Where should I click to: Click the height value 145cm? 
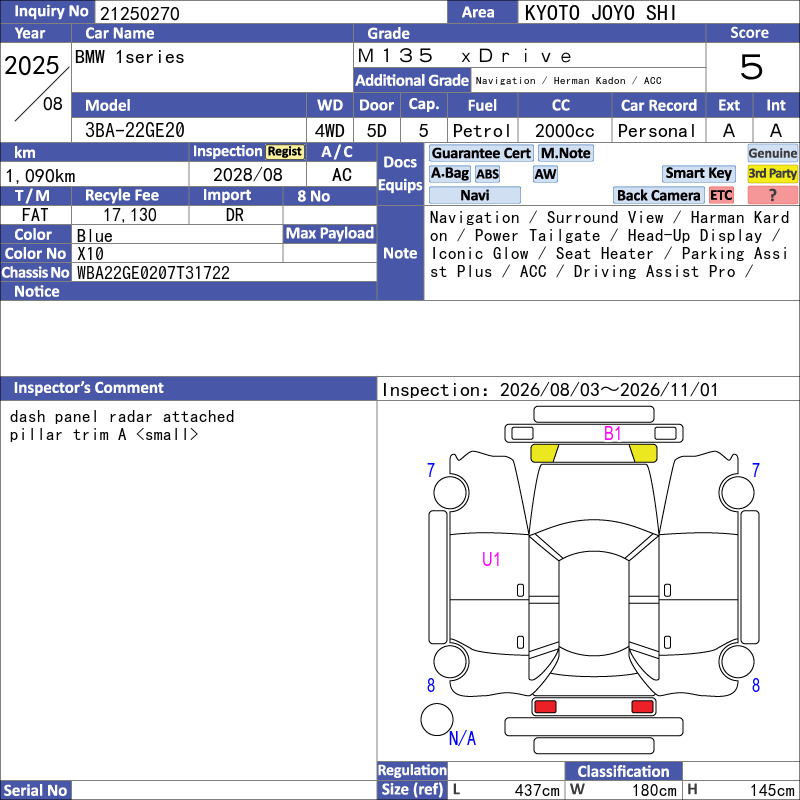[772, 790]
